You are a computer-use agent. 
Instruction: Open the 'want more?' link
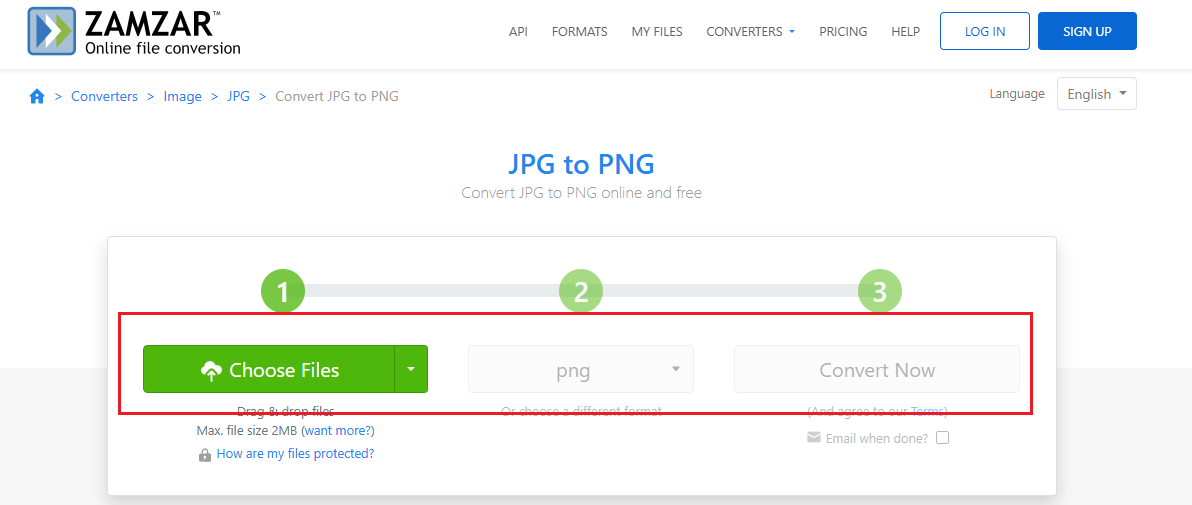pos(338,431)
